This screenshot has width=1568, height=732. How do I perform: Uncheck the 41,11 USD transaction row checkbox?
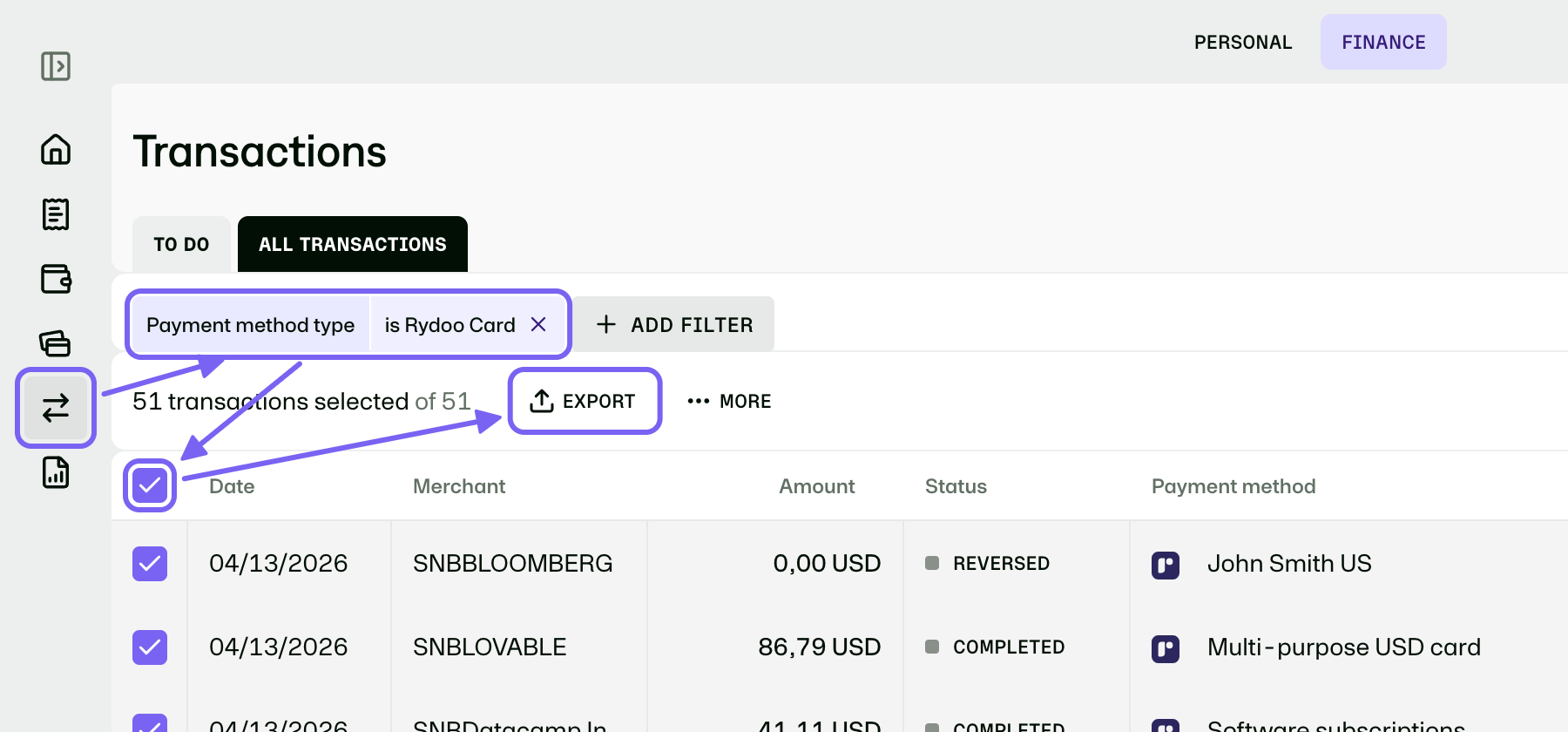pos(150,723)
